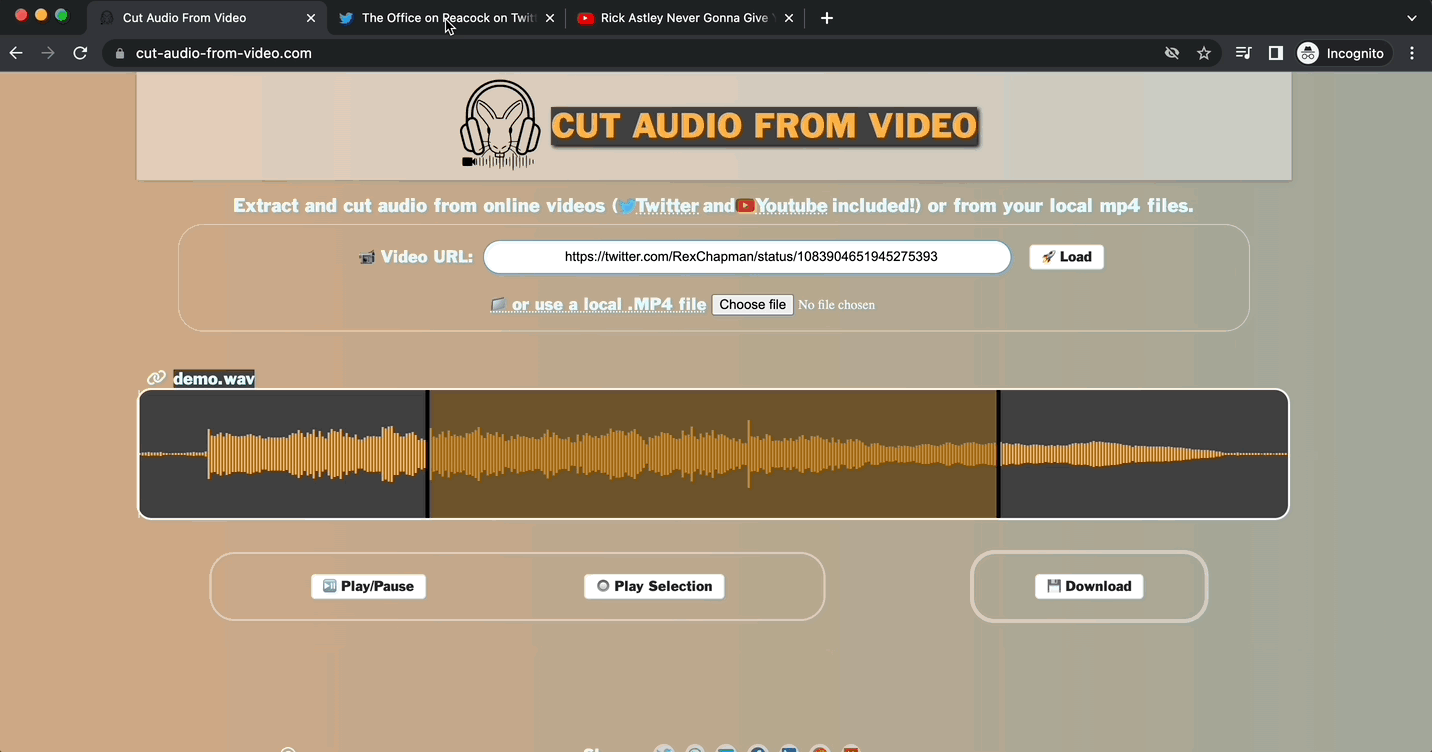Screen dimensions: 1432x752
Task: Click the right selection handle on waveform
Action: [998, 454]
